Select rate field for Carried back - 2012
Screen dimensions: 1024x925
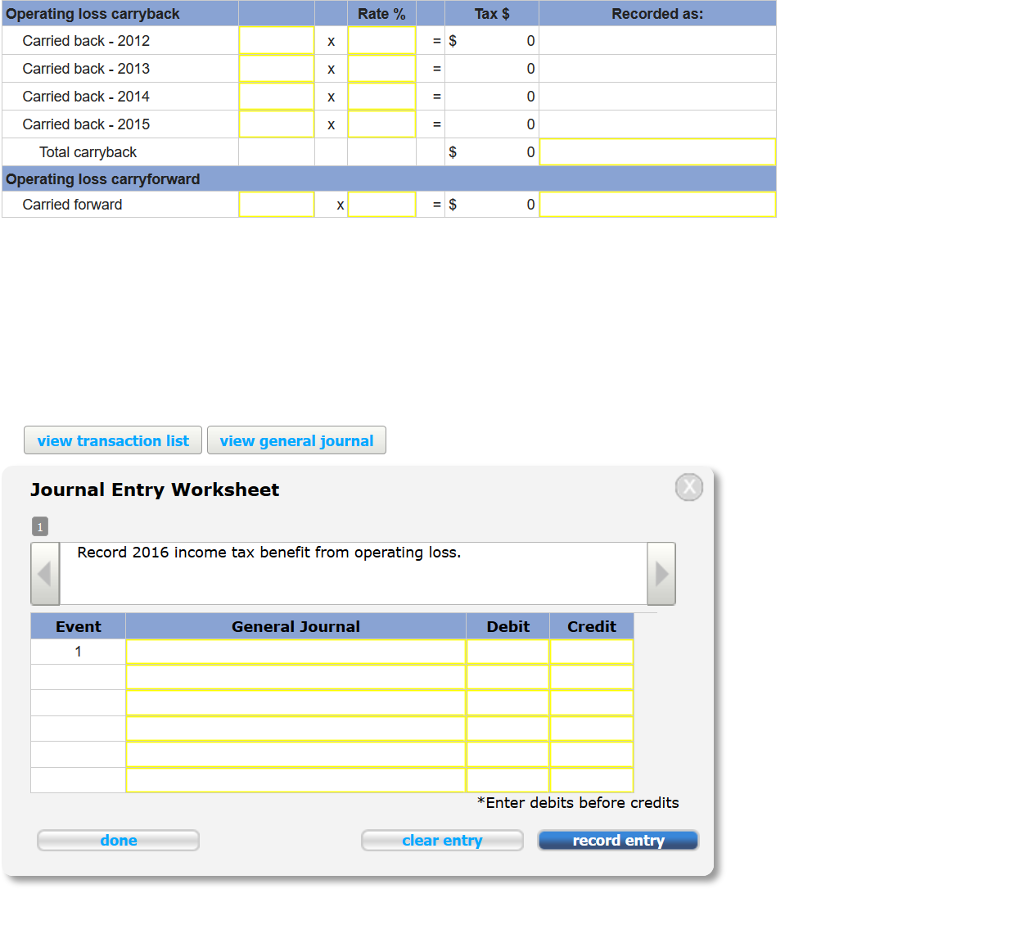point(382,41)
